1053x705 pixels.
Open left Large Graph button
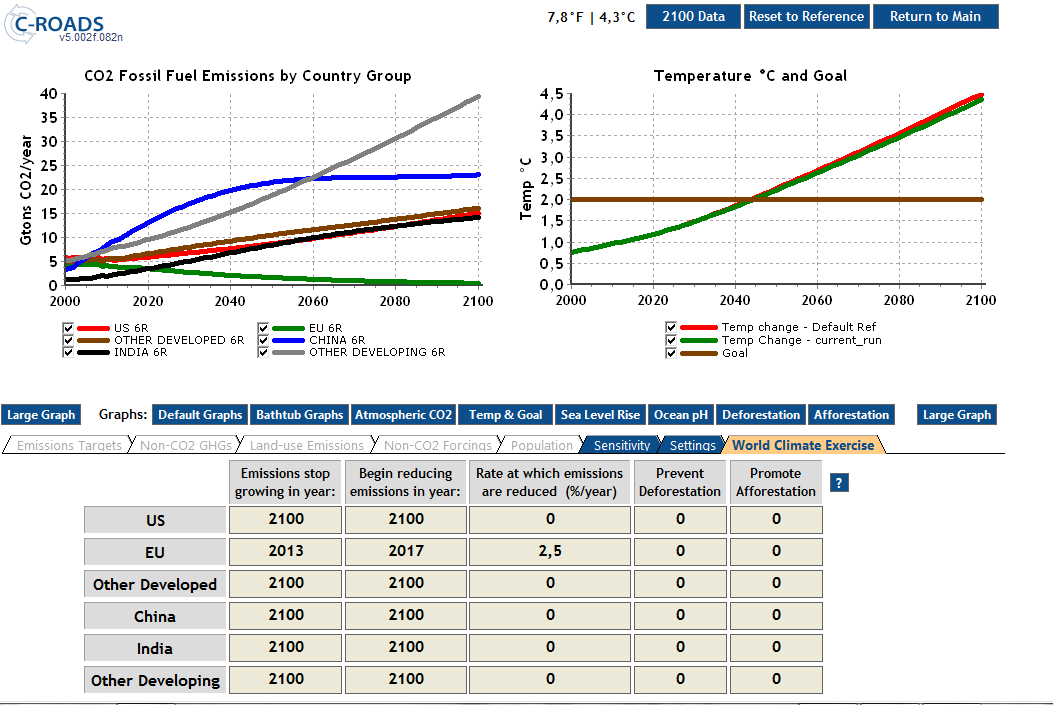pyautogui.click(x=43, y=415)
